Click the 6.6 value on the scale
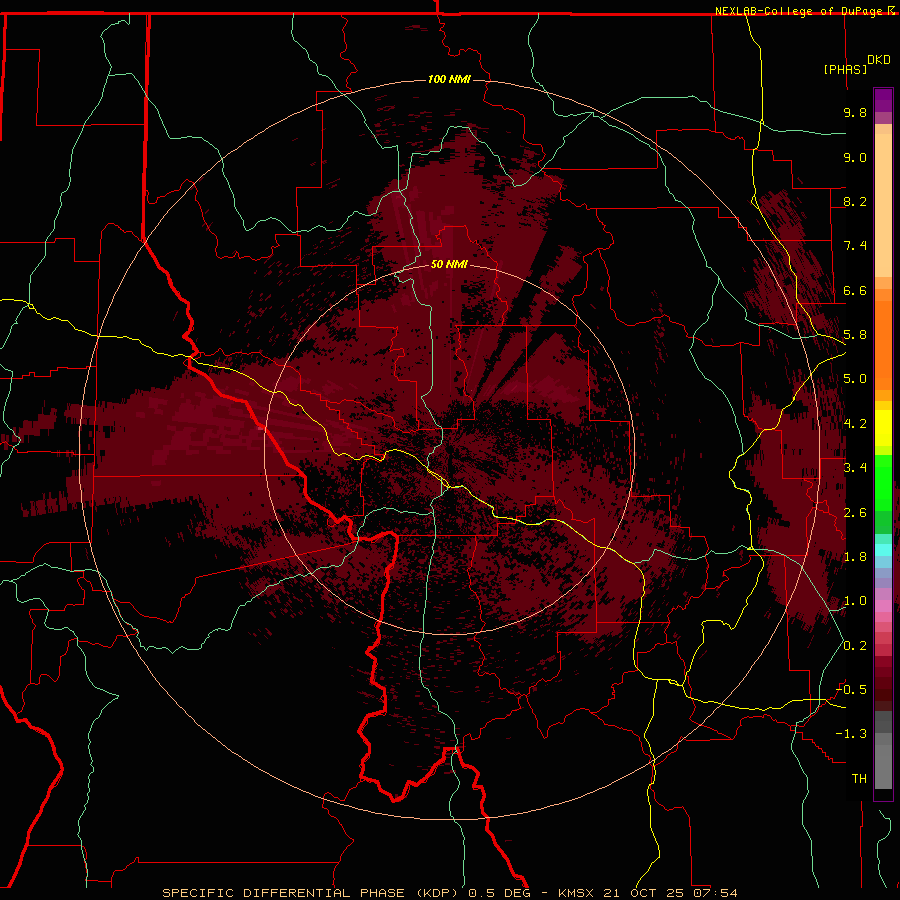 click(855, 290)
